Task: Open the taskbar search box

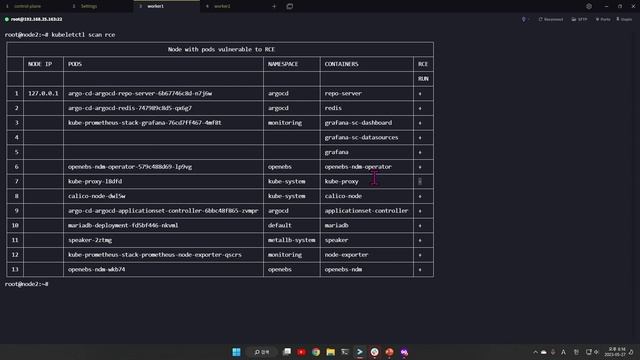Action: pos(262,352)
